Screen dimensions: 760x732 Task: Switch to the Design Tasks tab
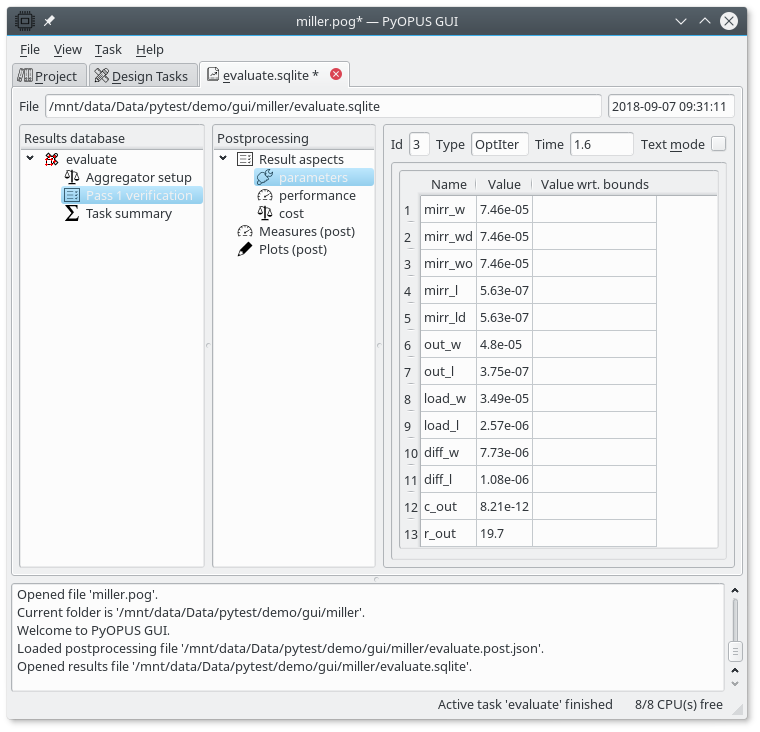point(141,76)
